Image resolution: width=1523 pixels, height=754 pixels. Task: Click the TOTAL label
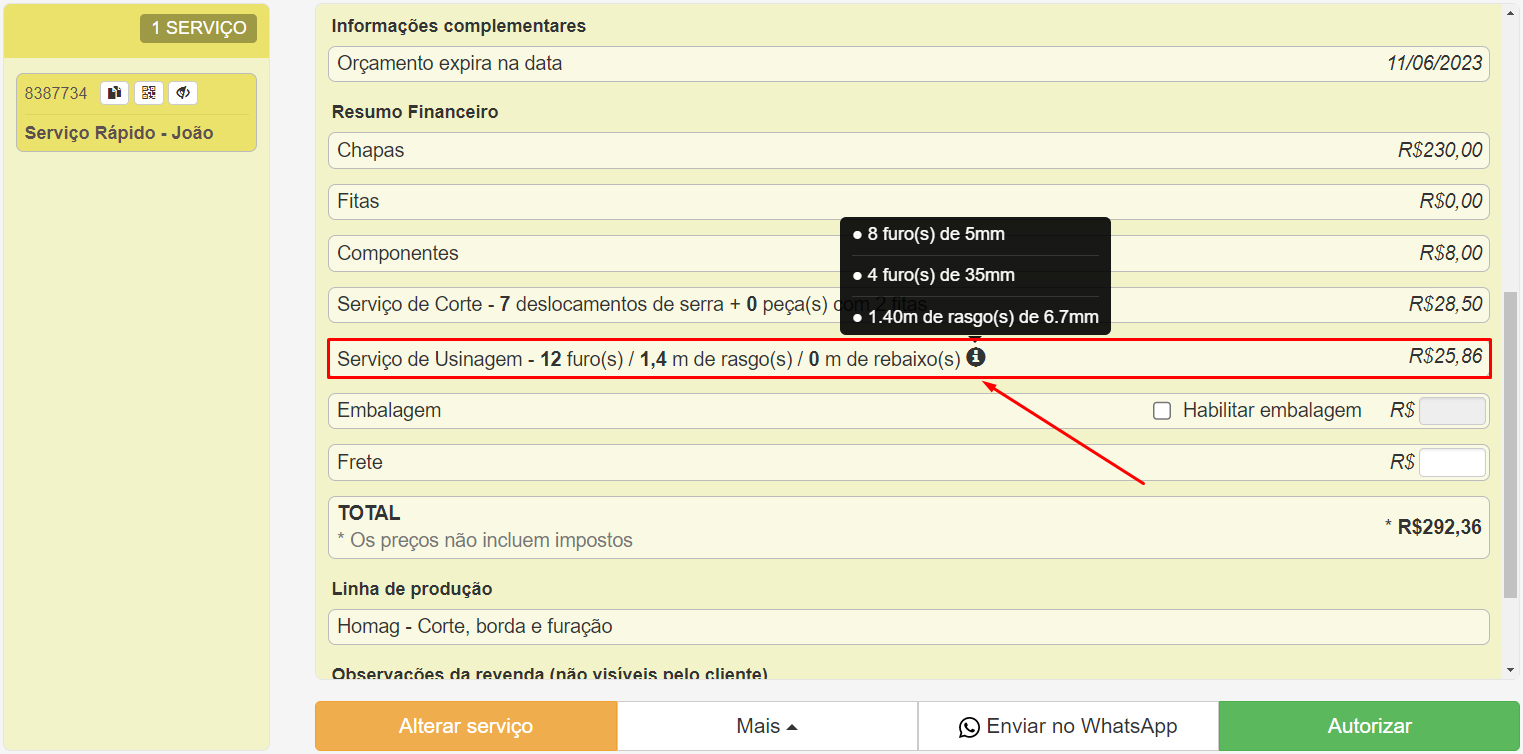(369, 513)
